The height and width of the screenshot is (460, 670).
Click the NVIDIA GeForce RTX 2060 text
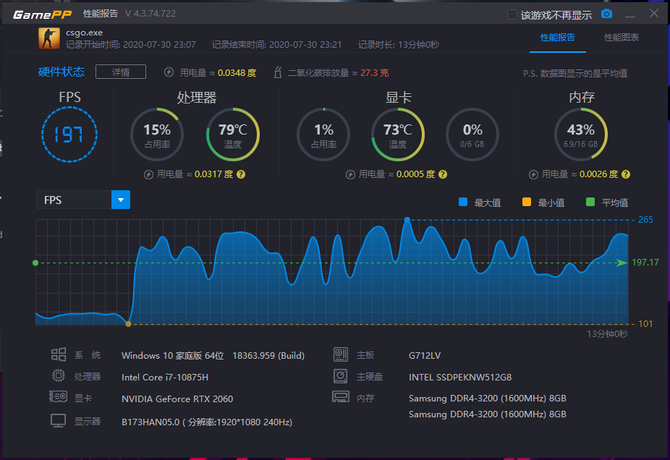[177, 399]
